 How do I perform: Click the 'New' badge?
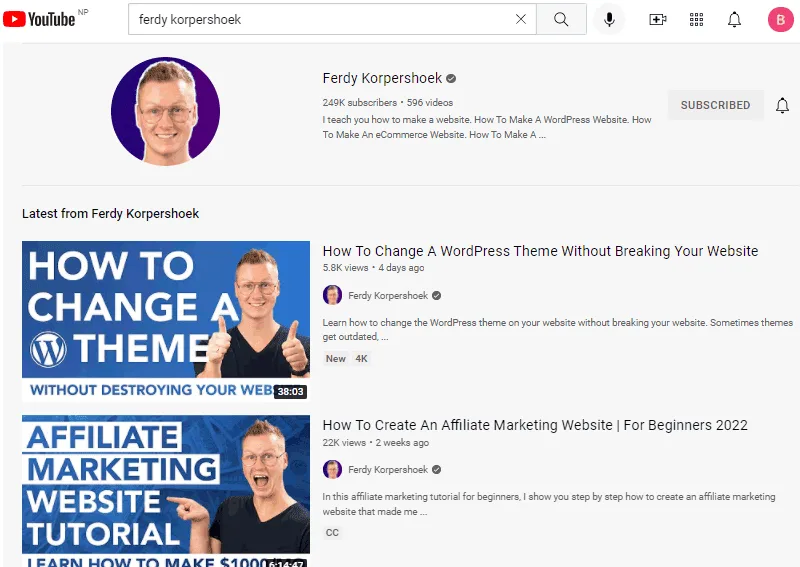coord(336,359)
